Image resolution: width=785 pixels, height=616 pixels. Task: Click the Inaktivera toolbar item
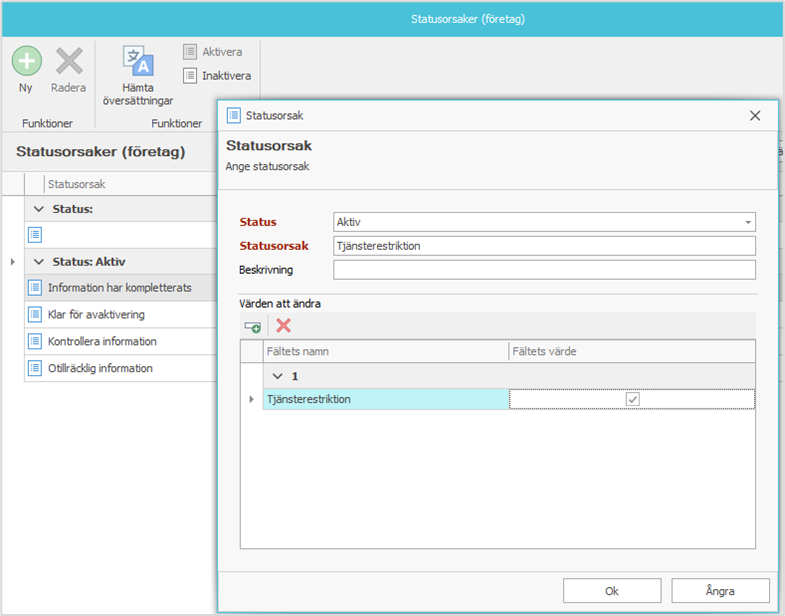[216, 75]
